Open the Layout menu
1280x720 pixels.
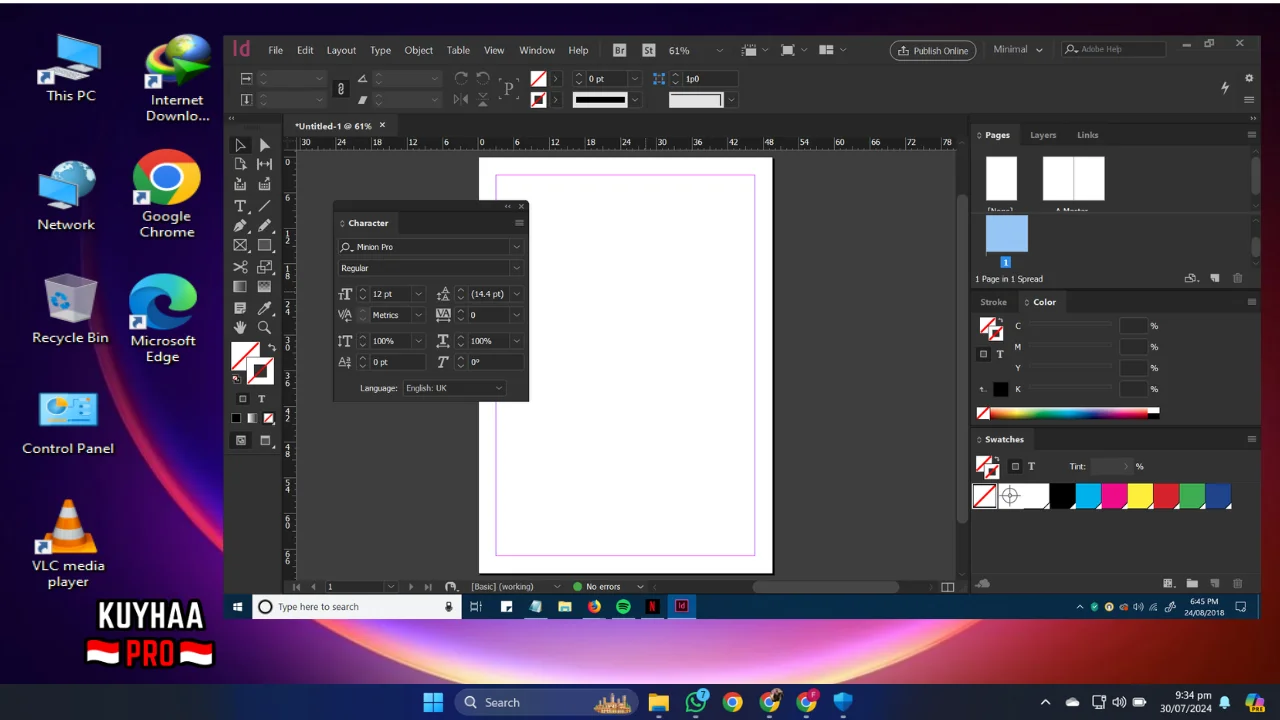[x=341, y=50]
